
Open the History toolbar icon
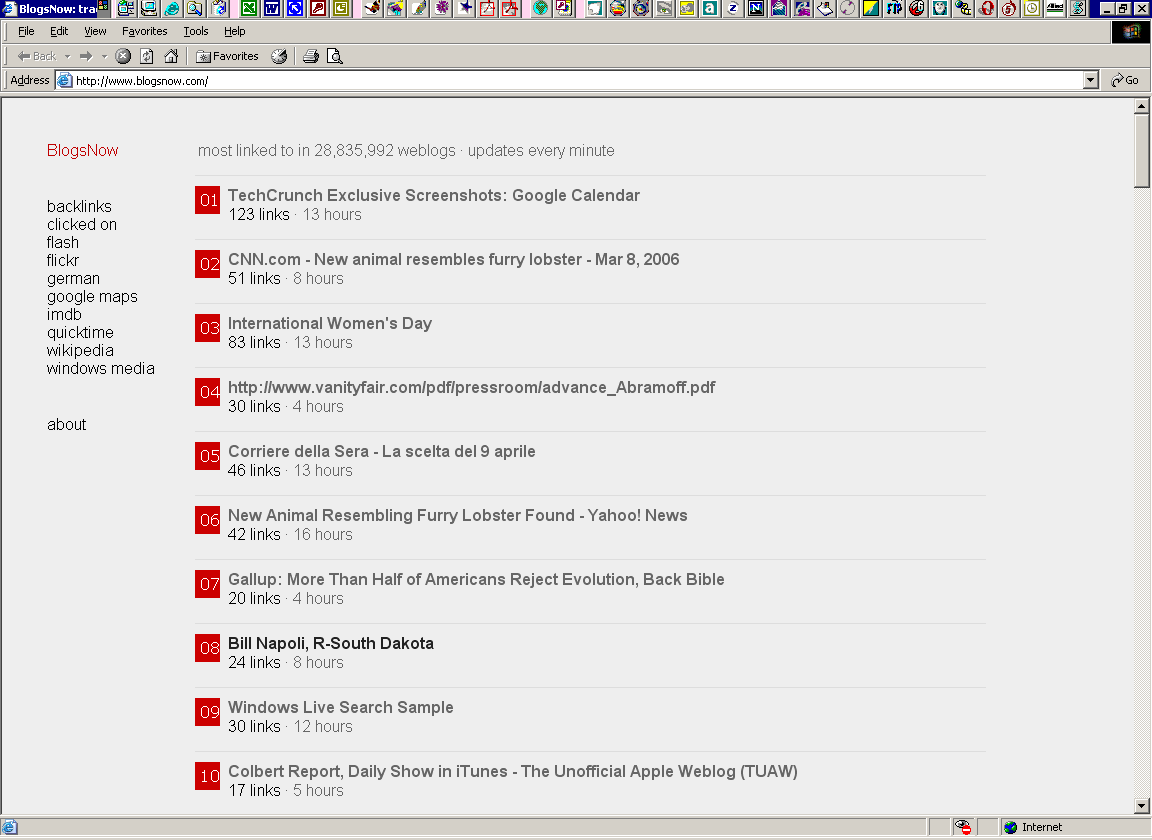pyautogui.click(x=279, y=56)
